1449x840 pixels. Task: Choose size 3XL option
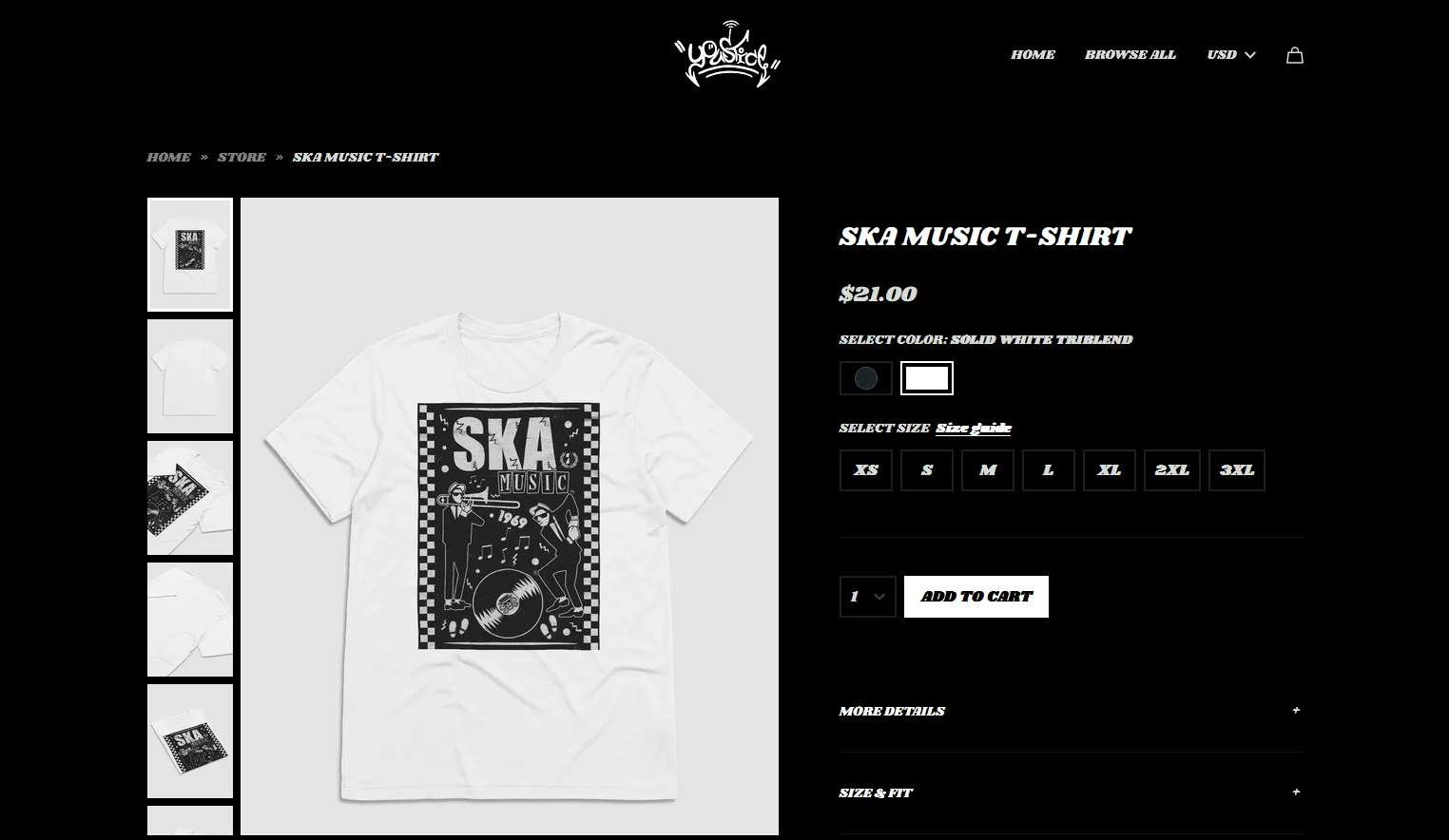click(x=1237, y=470)
